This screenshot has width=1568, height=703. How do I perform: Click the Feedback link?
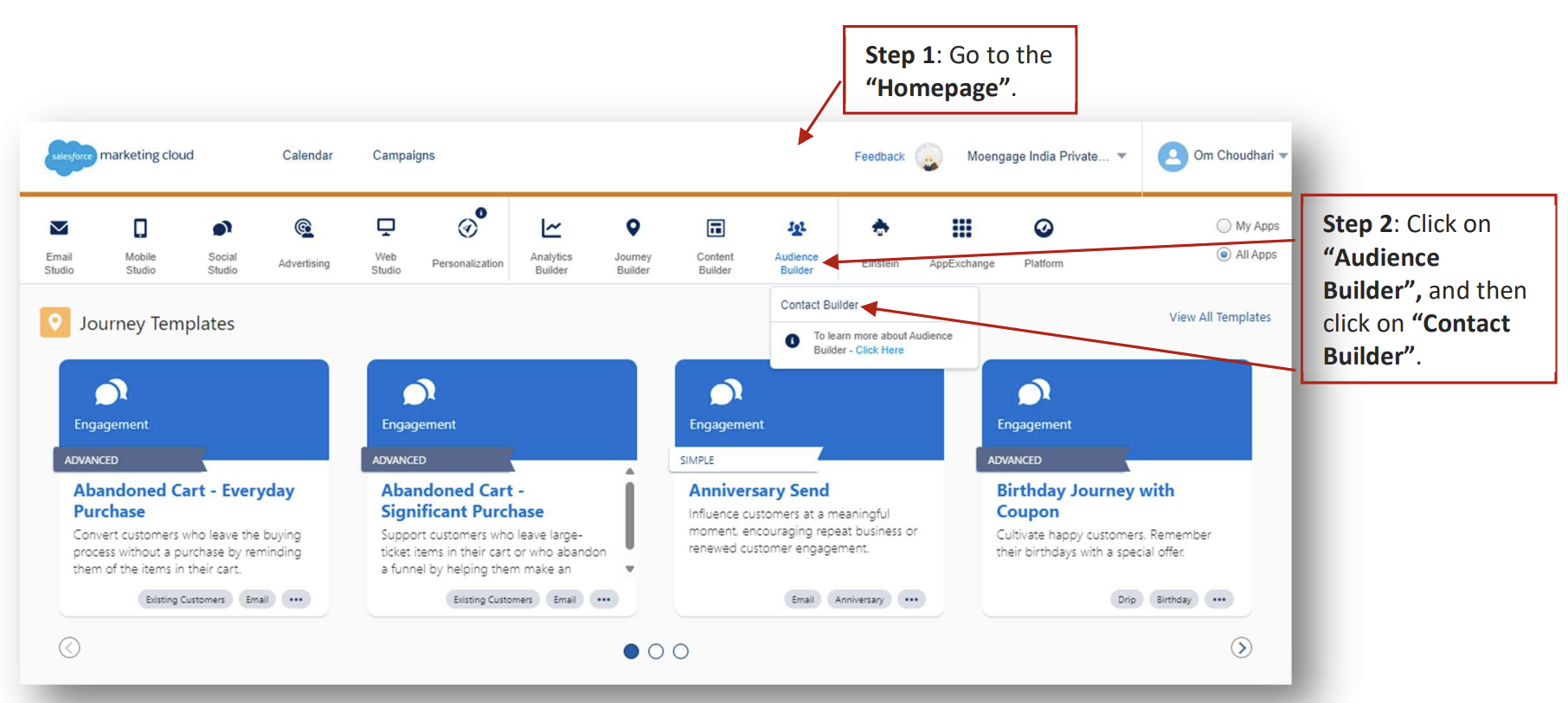pos(879,157)
